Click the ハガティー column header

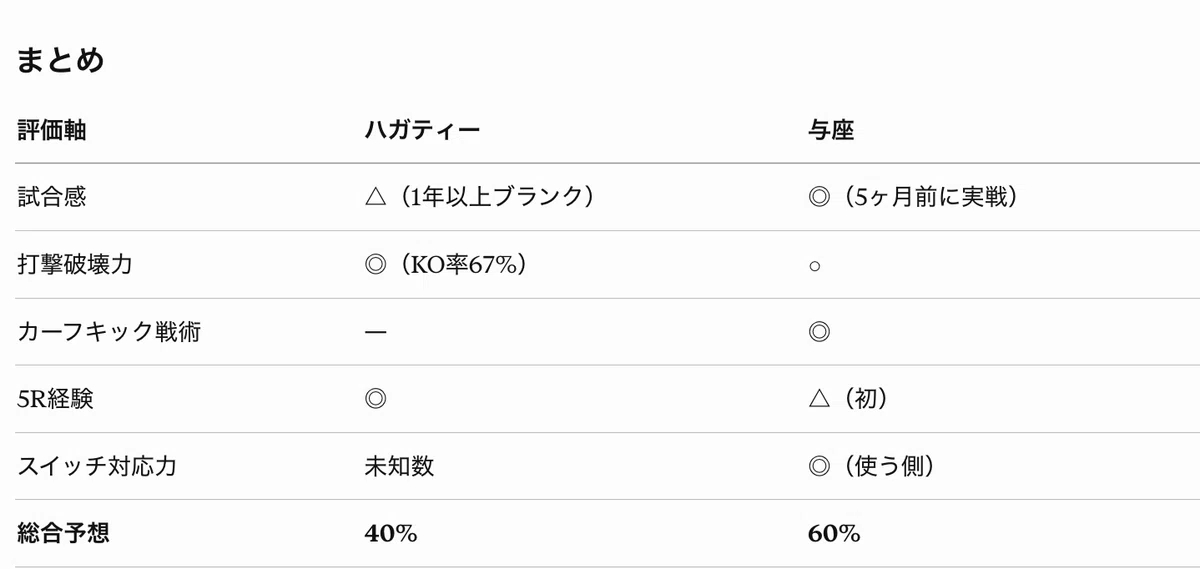[x=423, y=130]
